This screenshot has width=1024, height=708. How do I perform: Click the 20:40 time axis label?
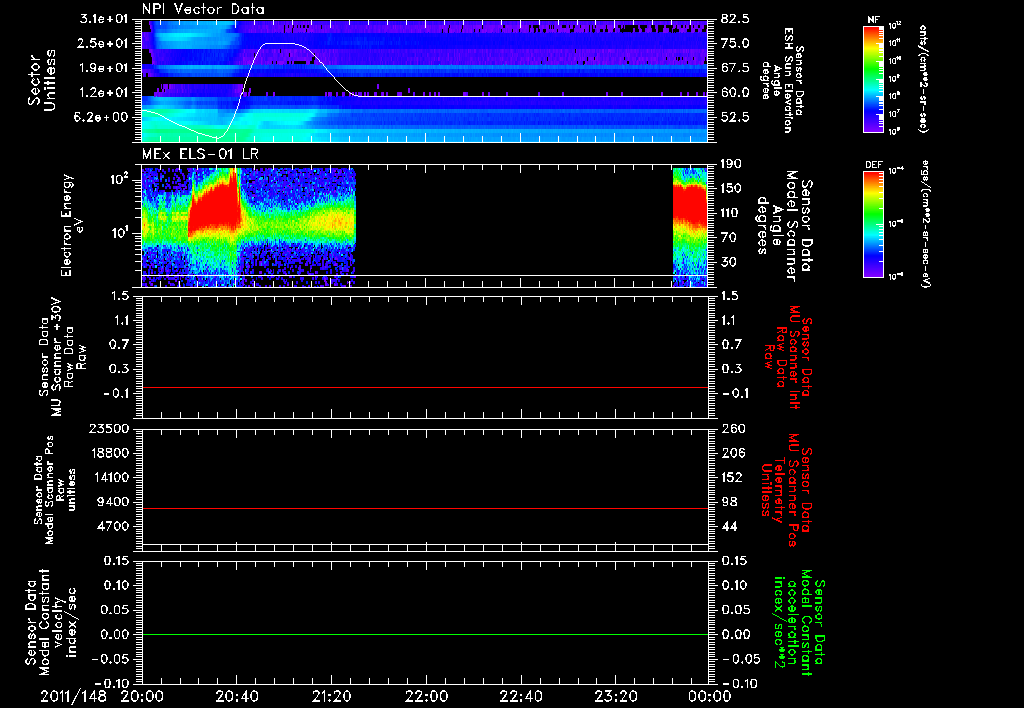click(236, 696)
